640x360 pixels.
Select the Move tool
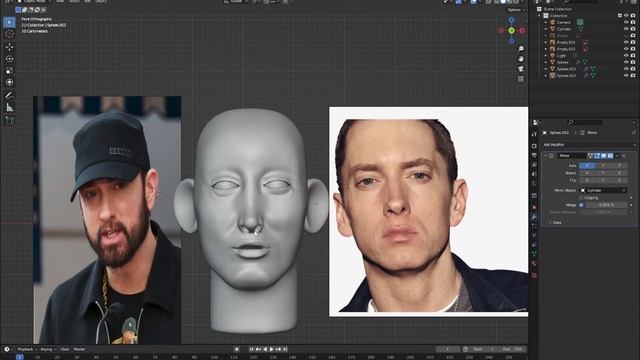point(9,47)
